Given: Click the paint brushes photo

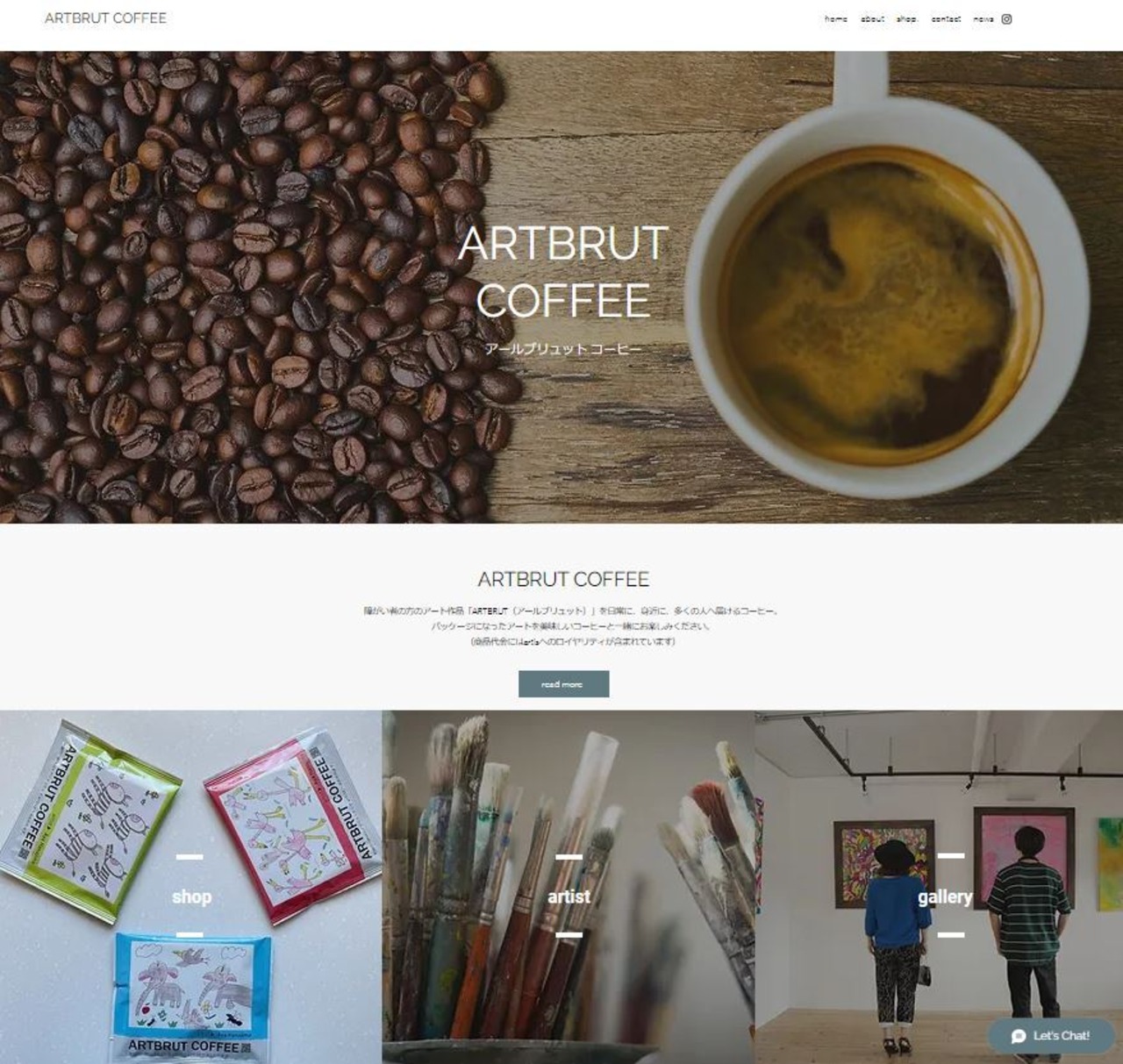Looking at the screenshot, I should coord(569,887).
